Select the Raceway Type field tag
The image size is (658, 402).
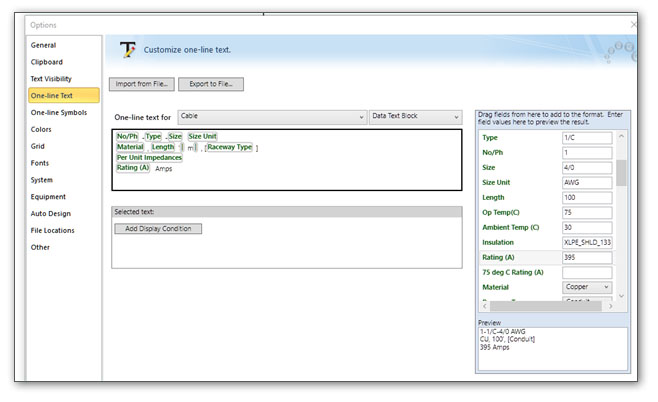[x=229, y=147]
